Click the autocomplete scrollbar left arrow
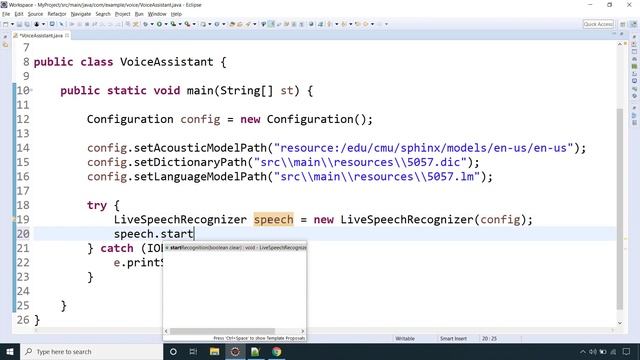Viewport: 640px width, 360px height. (166, 331)
